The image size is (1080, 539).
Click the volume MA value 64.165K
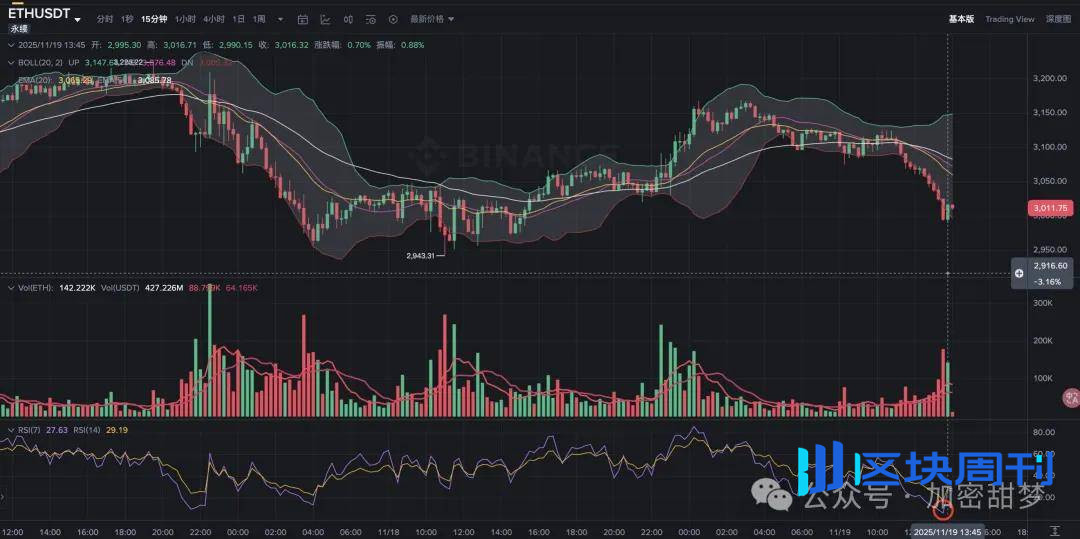[x=242, y=287]
